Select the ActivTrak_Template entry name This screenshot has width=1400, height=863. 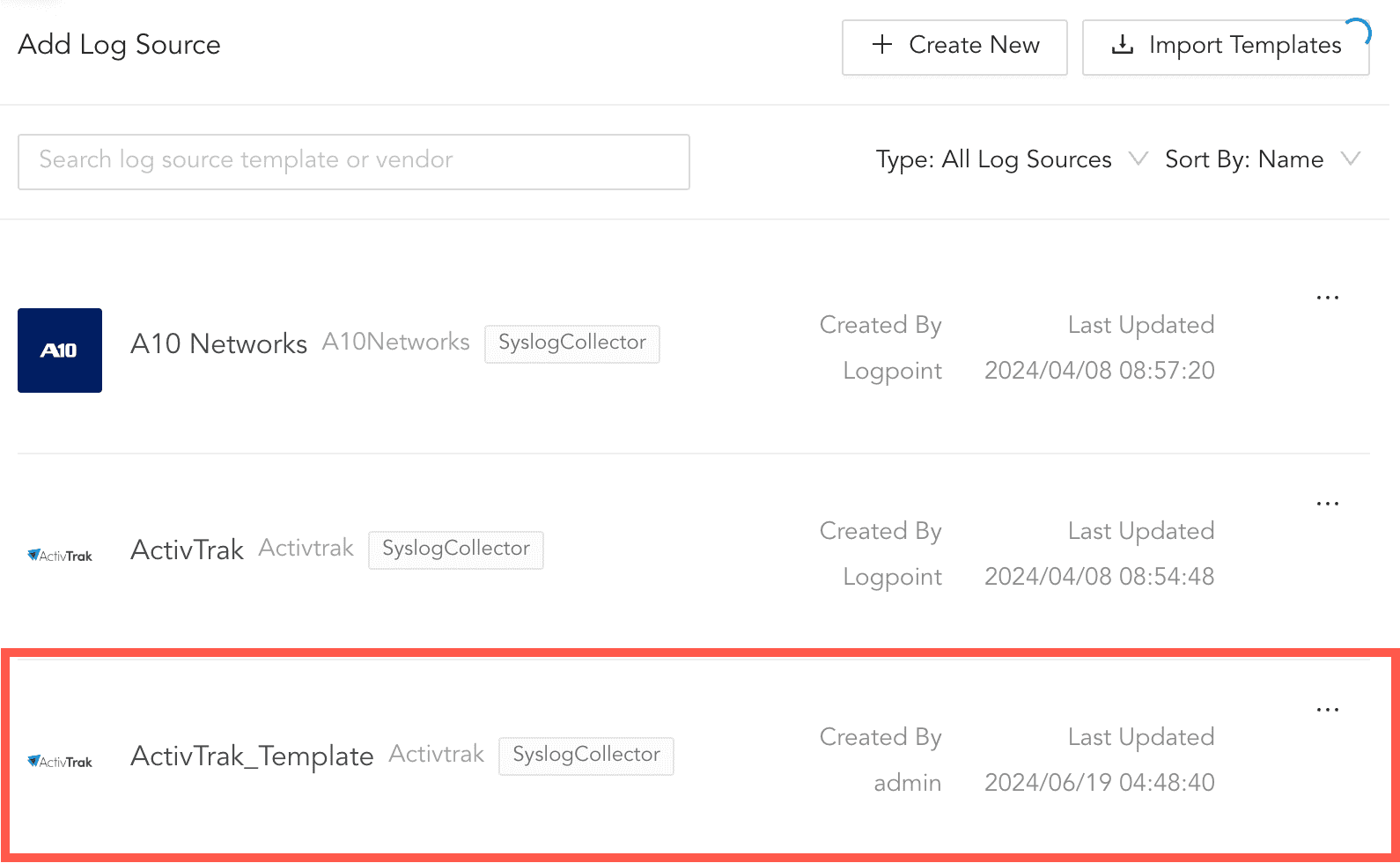(252, 756)
